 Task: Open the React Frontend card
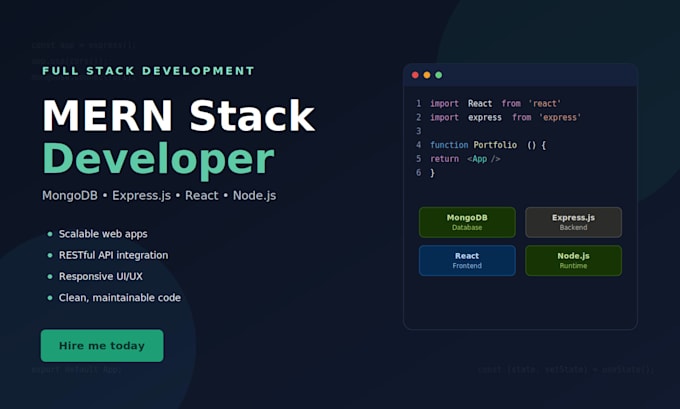point(467,260)
